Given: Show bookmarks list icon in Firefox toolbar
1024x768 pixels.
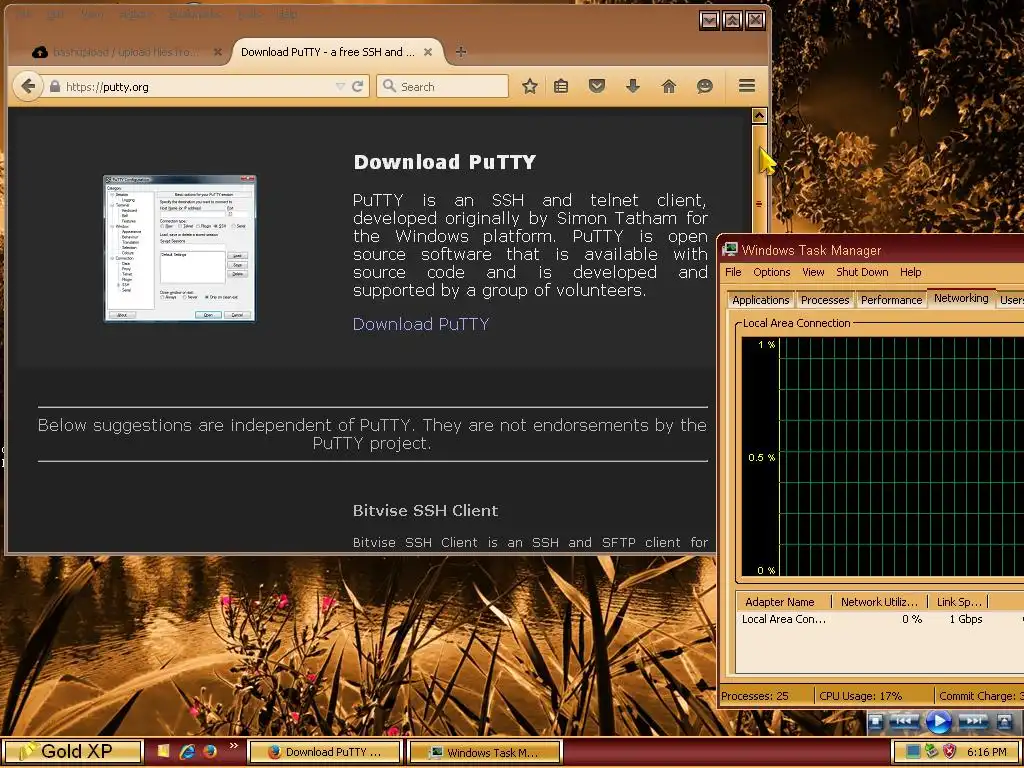Looking at the screenshot, I should tap(561, 86).
